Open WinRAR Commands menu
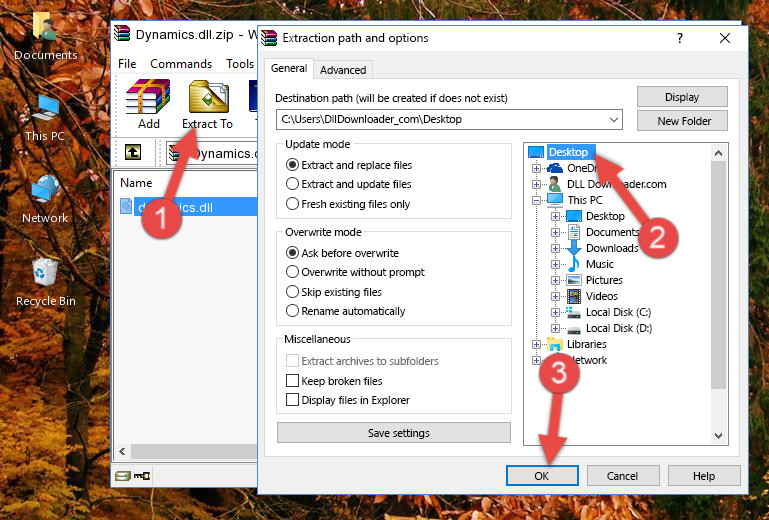The height and width of the screenshot is (520, 769). [181, 64]
